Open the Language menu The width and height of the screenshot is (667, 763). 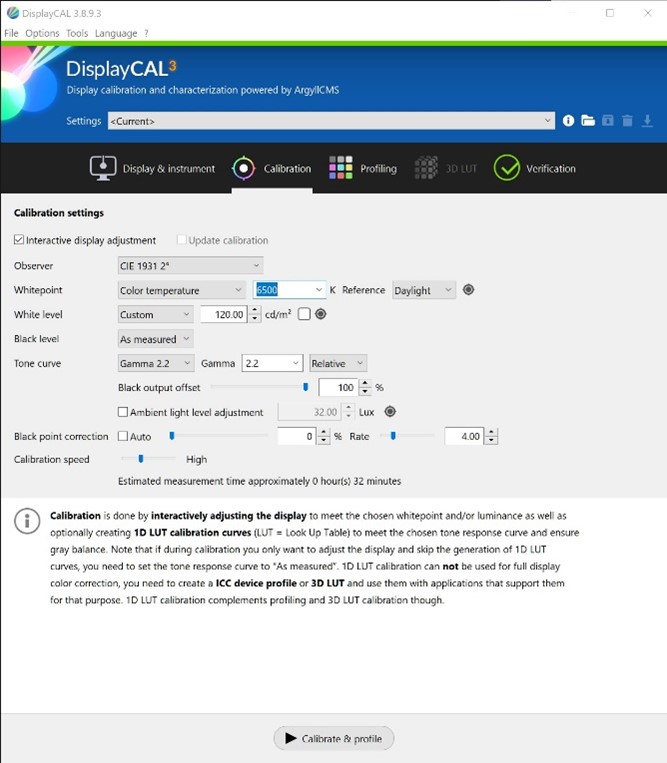click(116, 33)
